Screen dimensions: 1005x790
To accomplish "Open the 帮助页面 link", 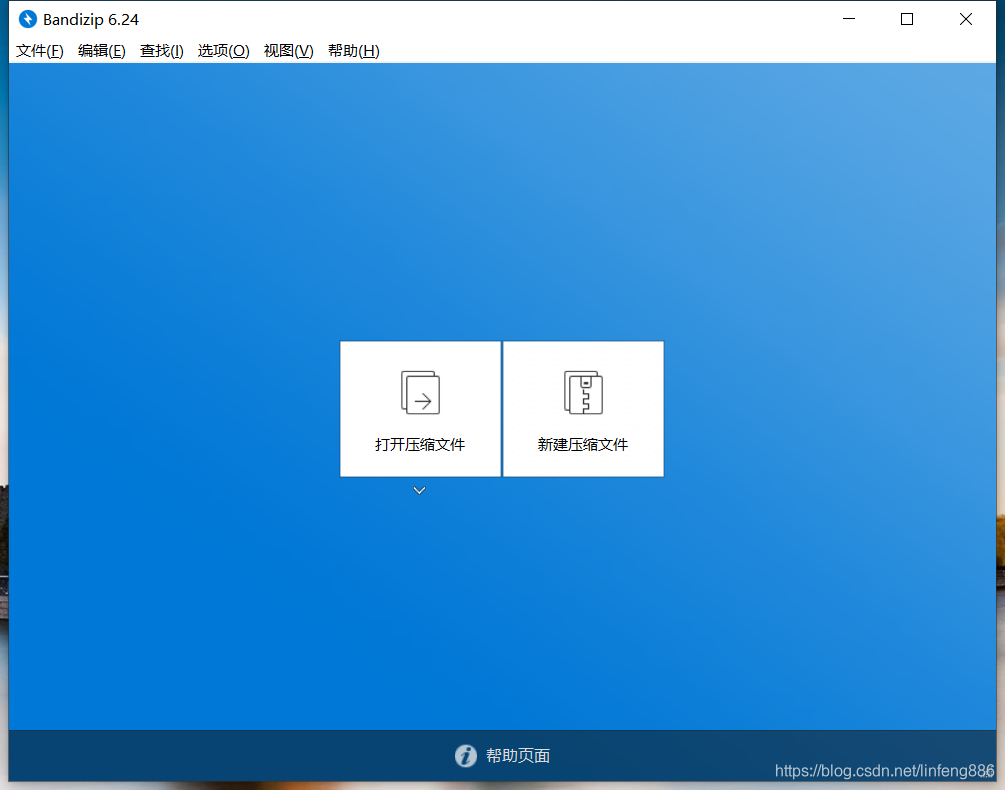I will click(x=518, y=755).
